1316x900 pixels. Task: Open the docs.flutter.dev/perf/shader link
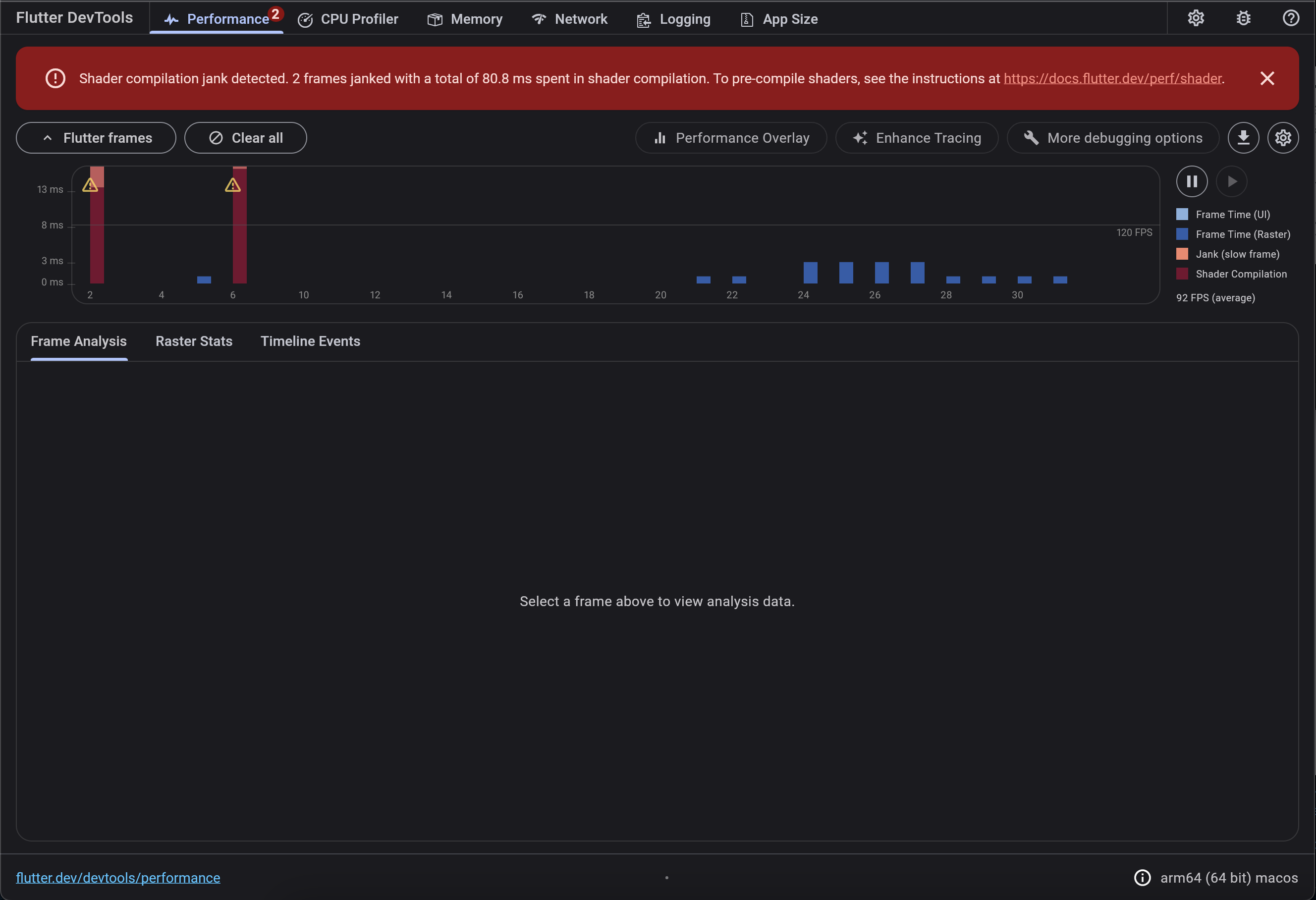tap(1112, 78)
